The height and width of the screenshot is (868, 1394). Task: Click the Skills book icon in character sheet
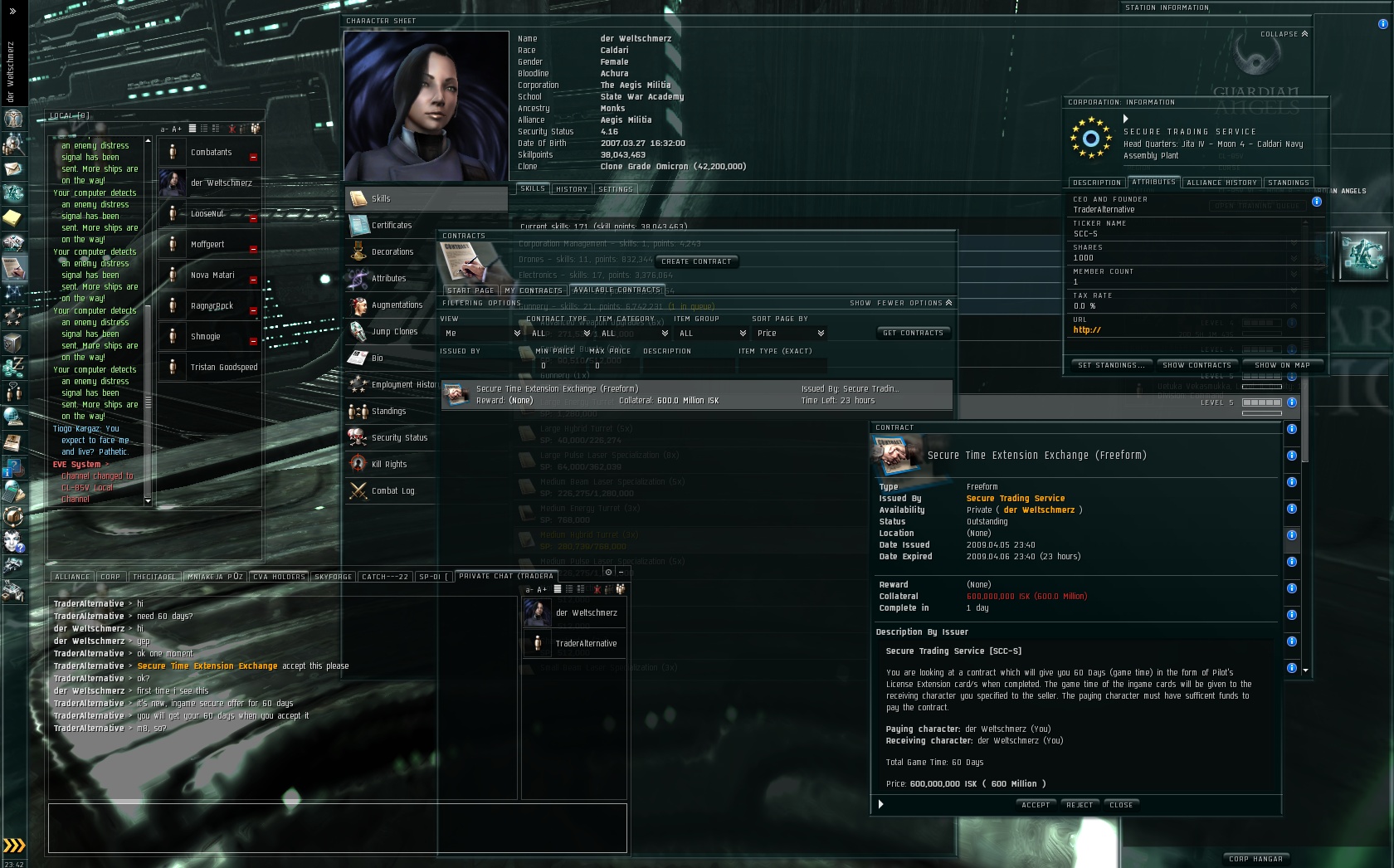358,198
